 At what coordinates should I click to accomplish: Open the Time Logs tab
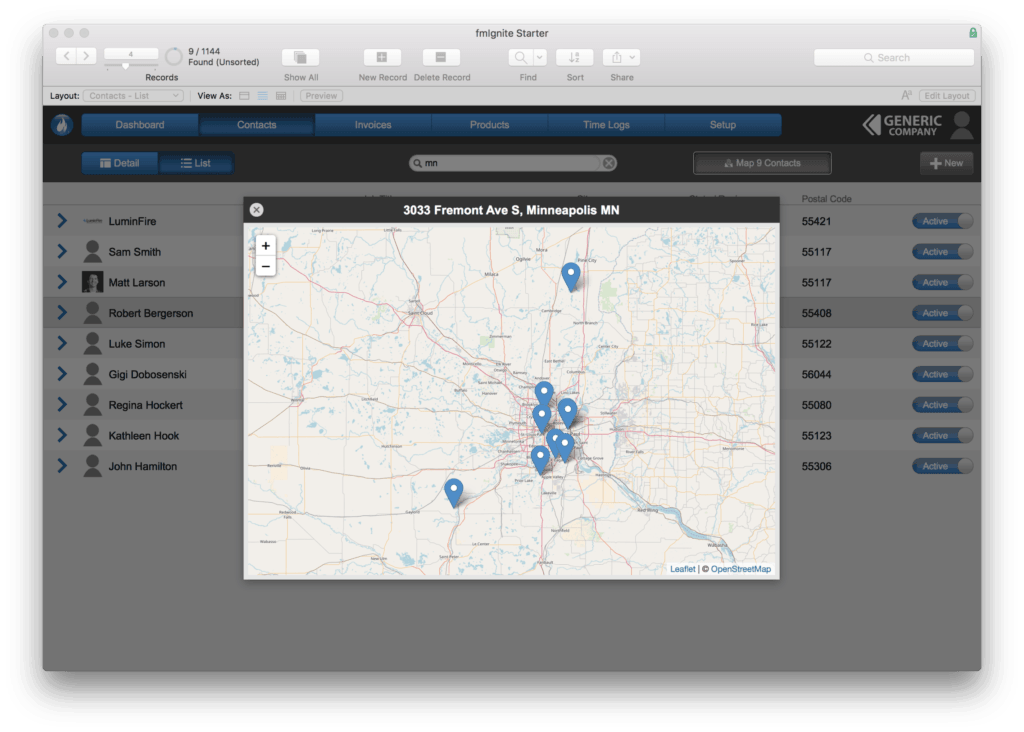[x=605, y=125]
